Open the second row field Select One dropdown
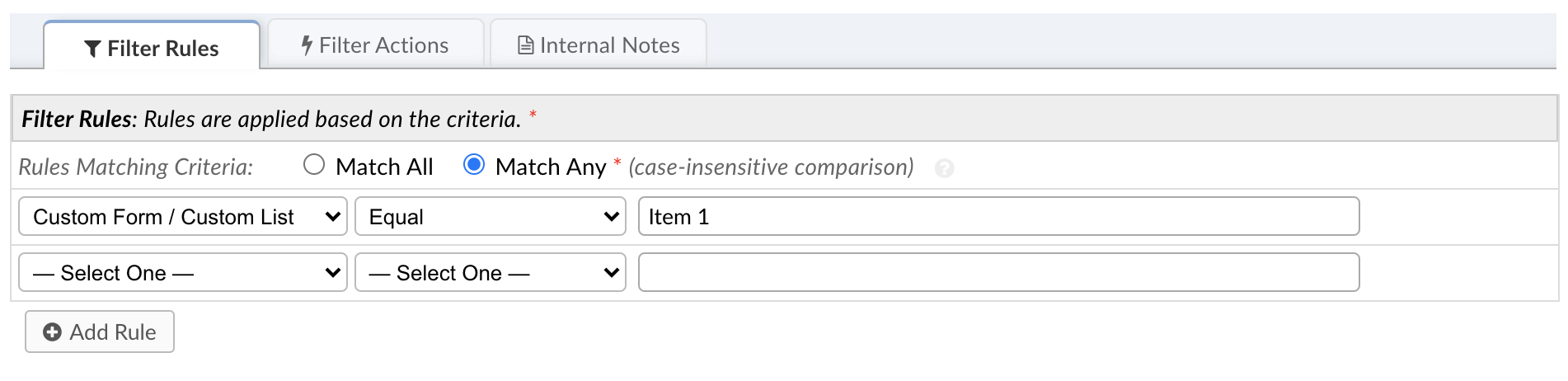The image size is (1568, 381). 182,272
